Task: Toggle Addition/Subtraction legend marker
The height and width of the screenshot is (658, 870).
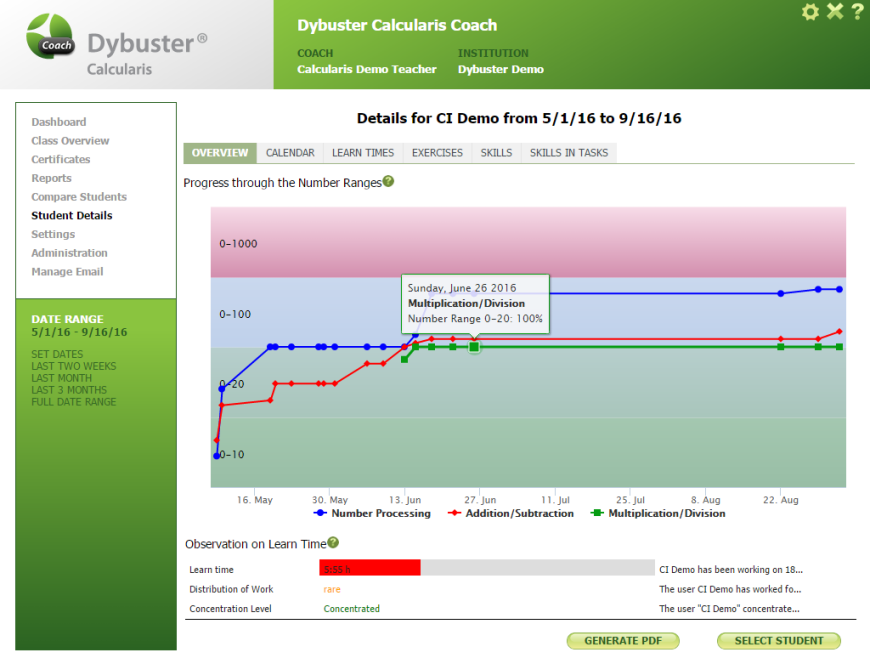Action: pos(454,513)
